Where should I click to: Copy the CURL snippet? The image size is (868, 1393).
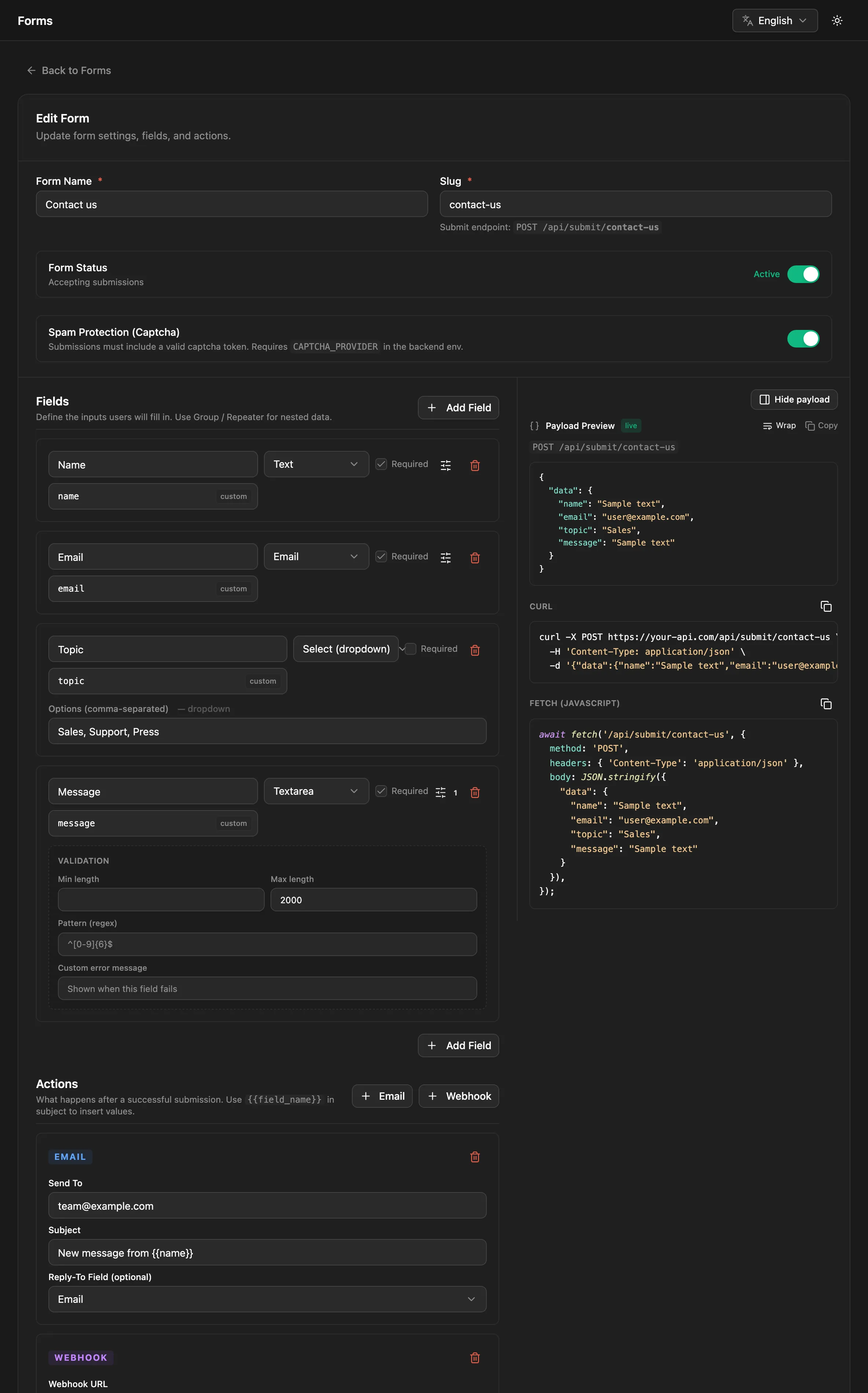click(x=825, y=606)
